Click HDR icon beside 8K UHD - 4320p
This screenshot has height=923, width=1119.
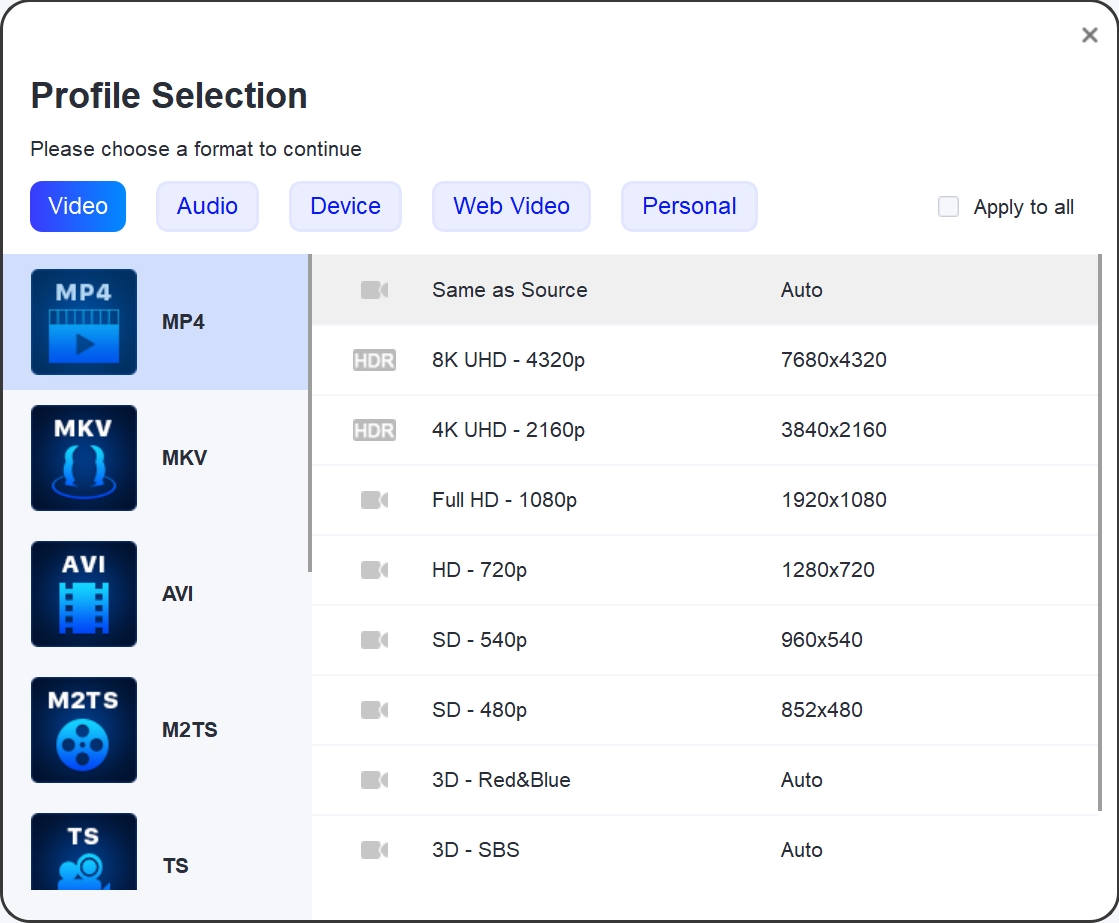coord(374,360)
